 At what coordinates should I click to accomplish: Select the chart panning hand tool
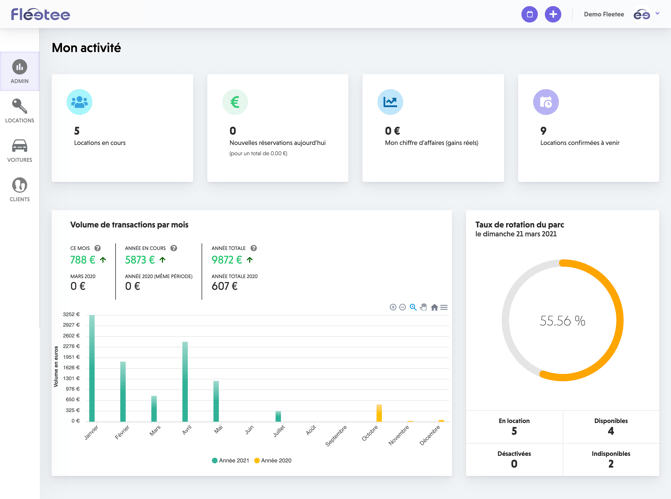(424, 307)
